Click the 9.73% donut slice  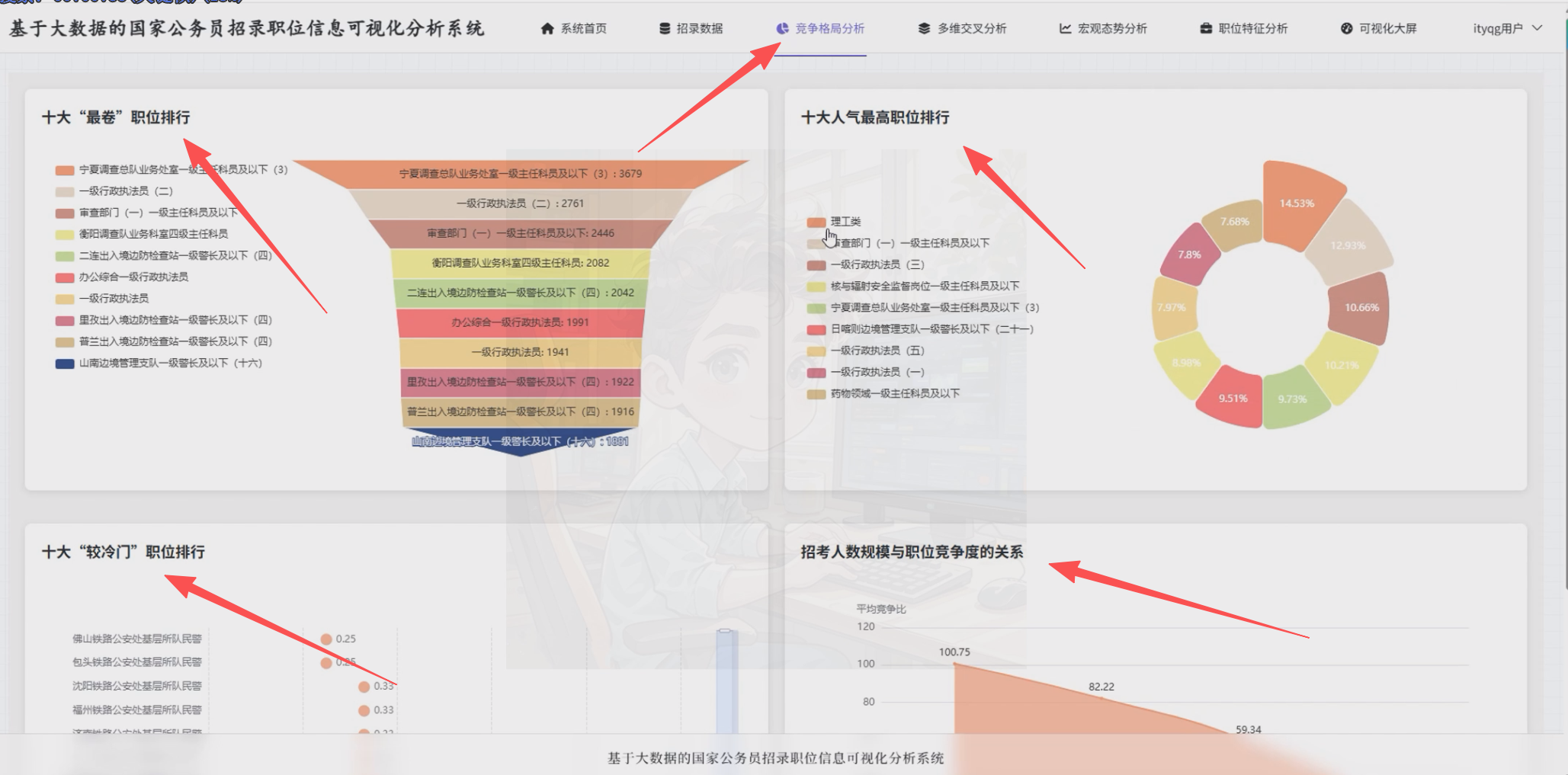pos(1294,399)
